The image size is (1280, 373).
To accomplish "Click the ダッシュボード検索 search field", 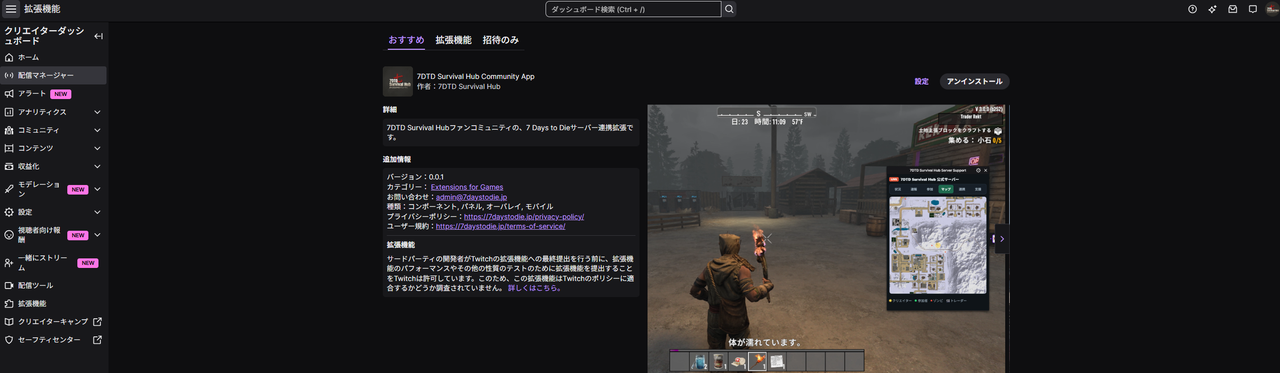I will point(633,9).
